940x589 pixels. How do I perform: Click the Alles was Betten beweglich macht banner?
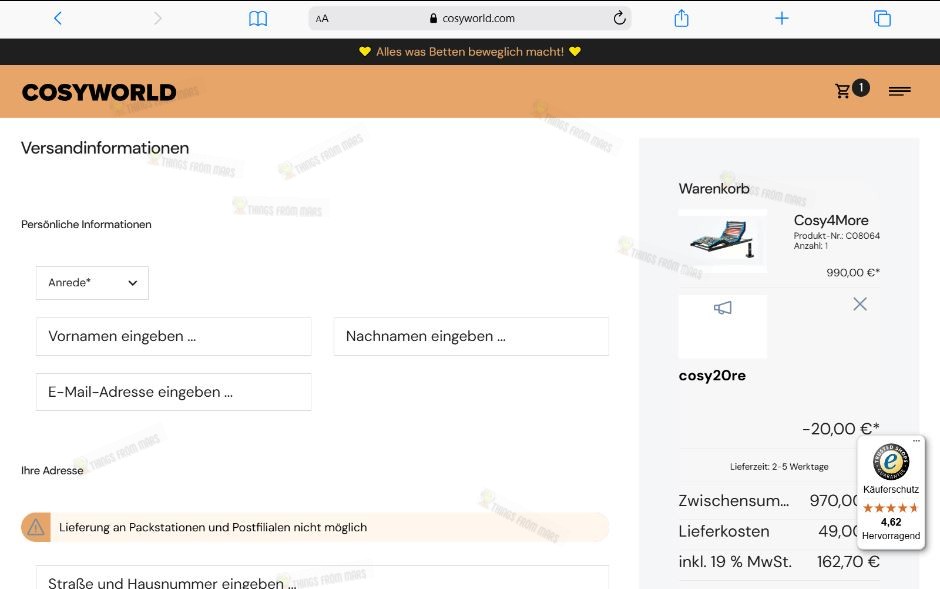coord(470,51)
